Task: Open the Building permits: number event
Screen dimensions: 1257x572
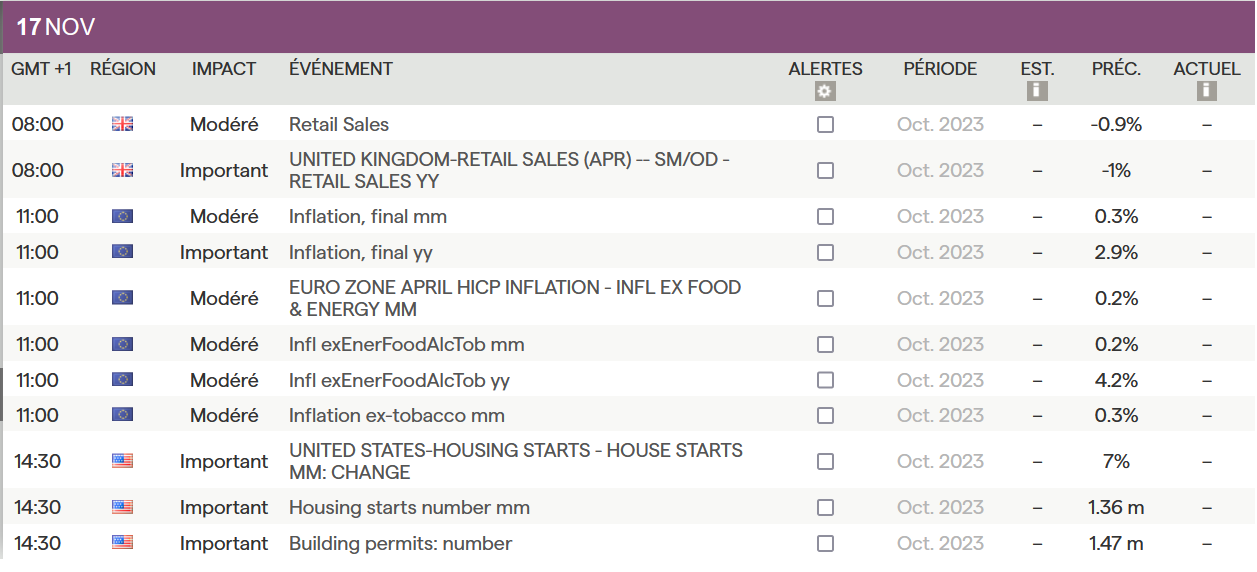Action: point(400,543)
